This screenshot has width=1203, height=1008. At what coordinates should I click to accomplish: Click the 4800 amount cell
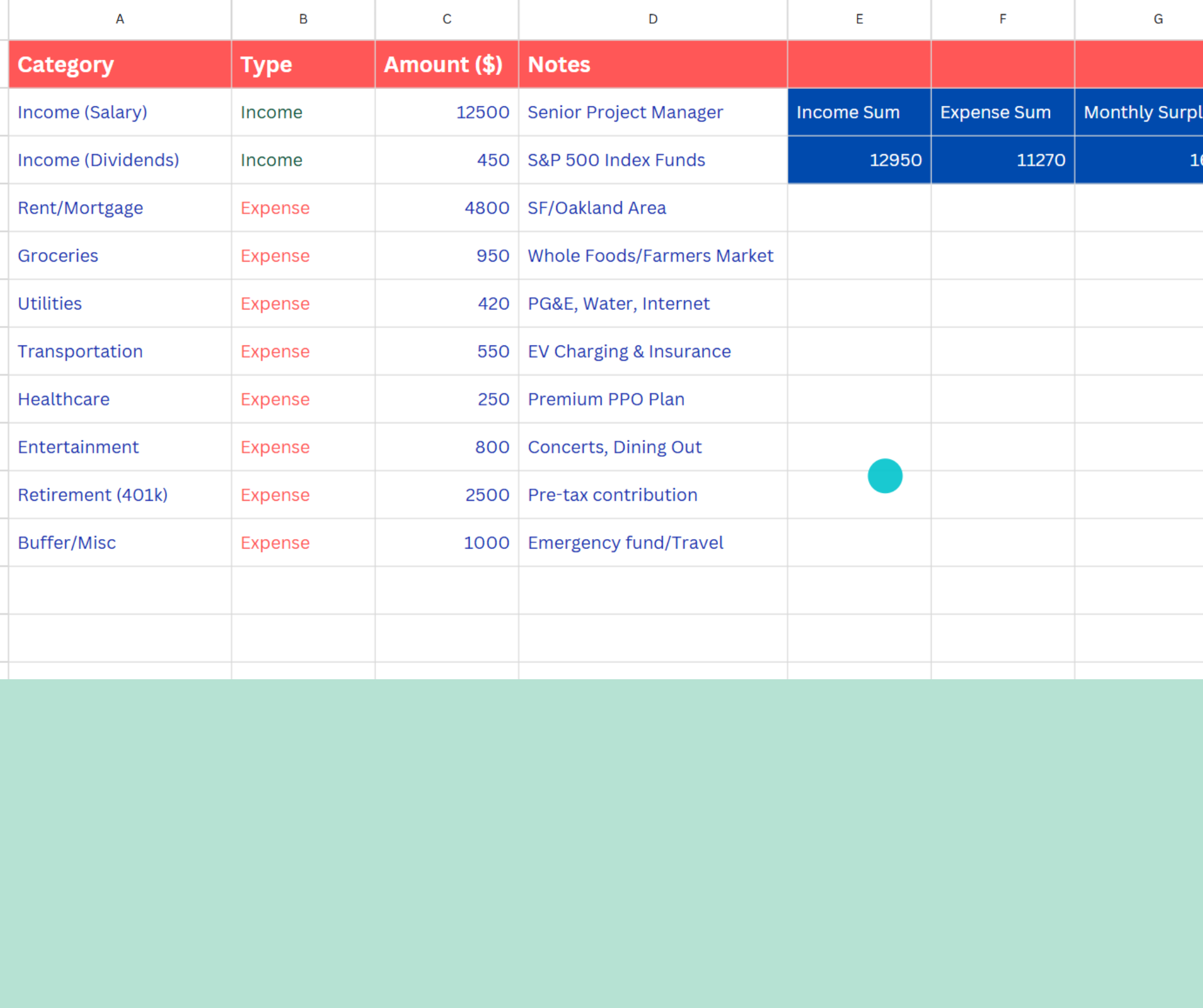pos(447,208)
